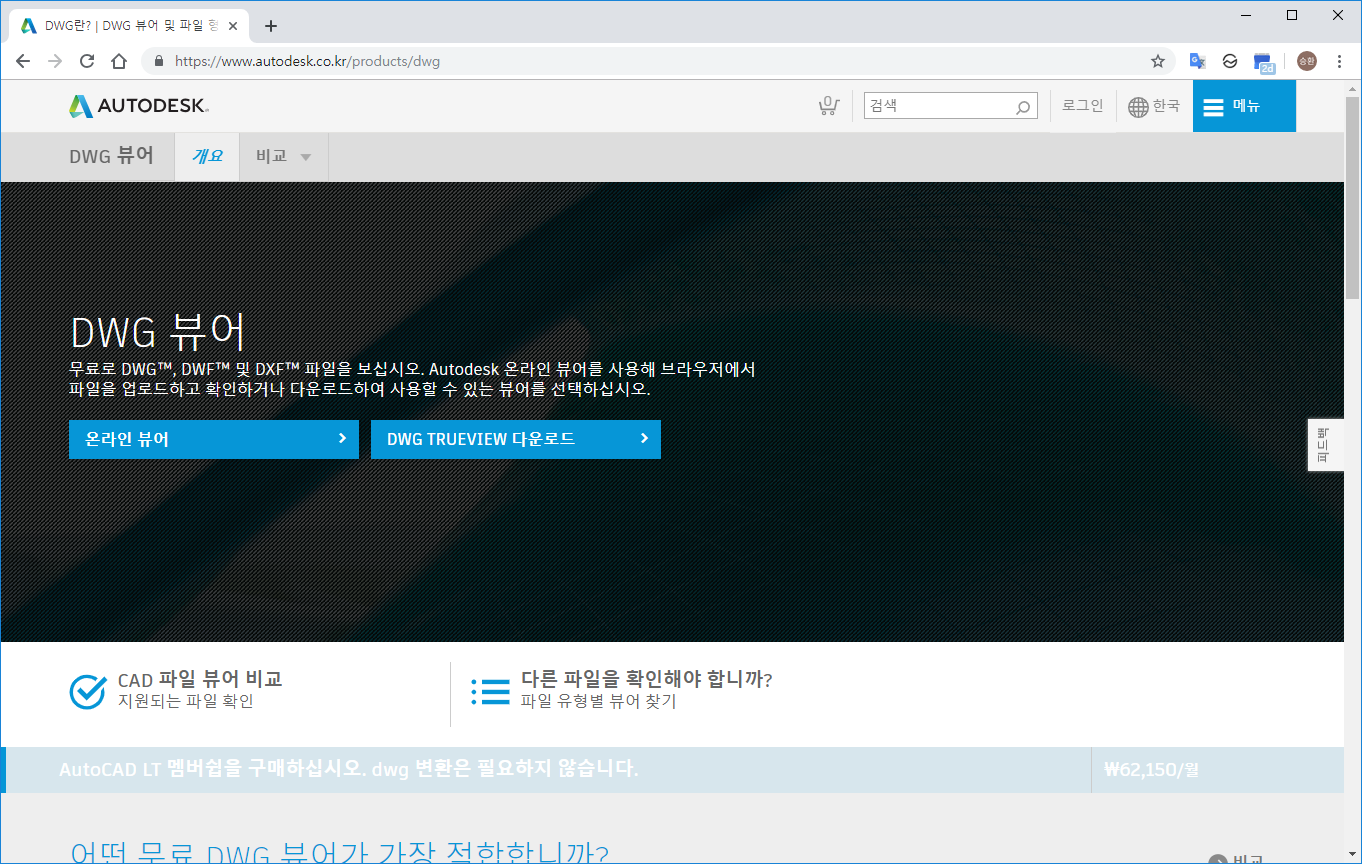Click the search magnifier icon
1362x864 pixels.
coord(1023,106)
